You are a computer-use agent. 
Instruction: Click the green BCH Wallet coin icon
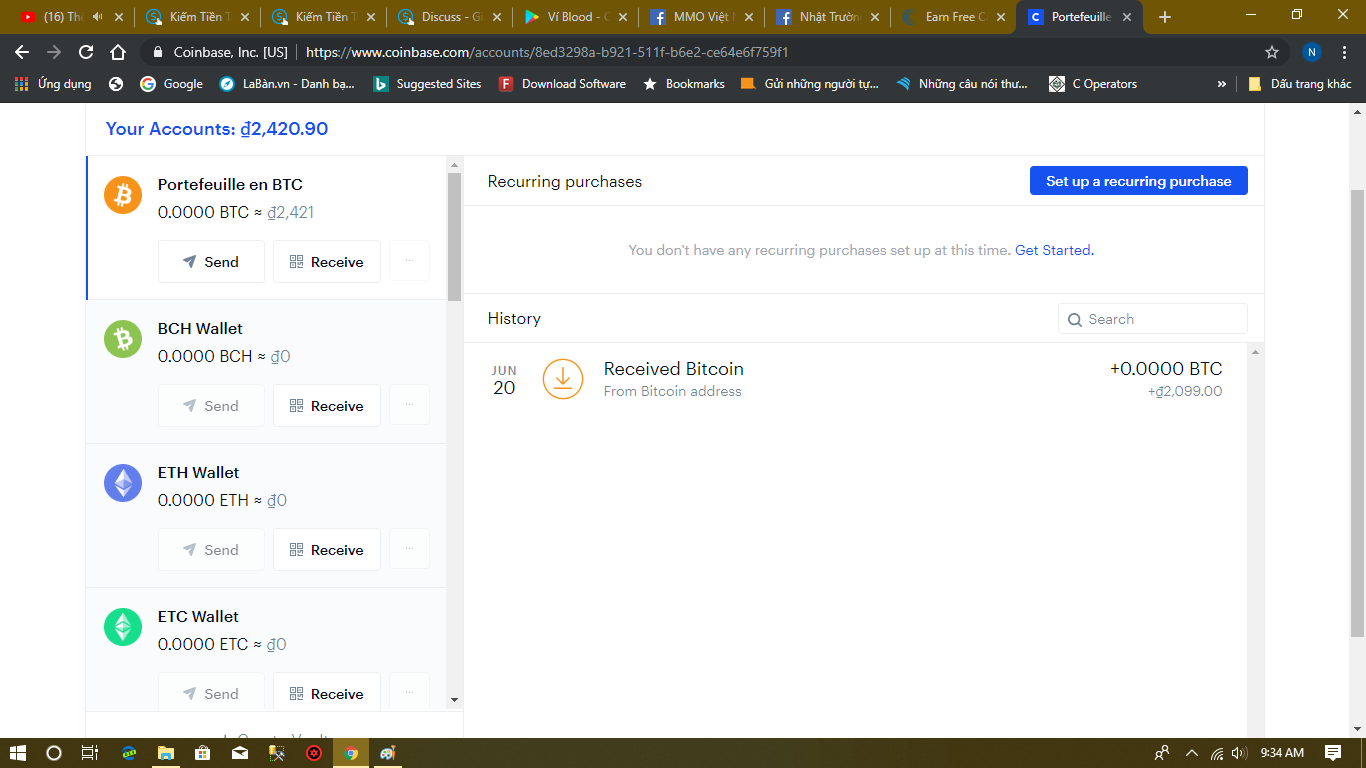(123, 339)
